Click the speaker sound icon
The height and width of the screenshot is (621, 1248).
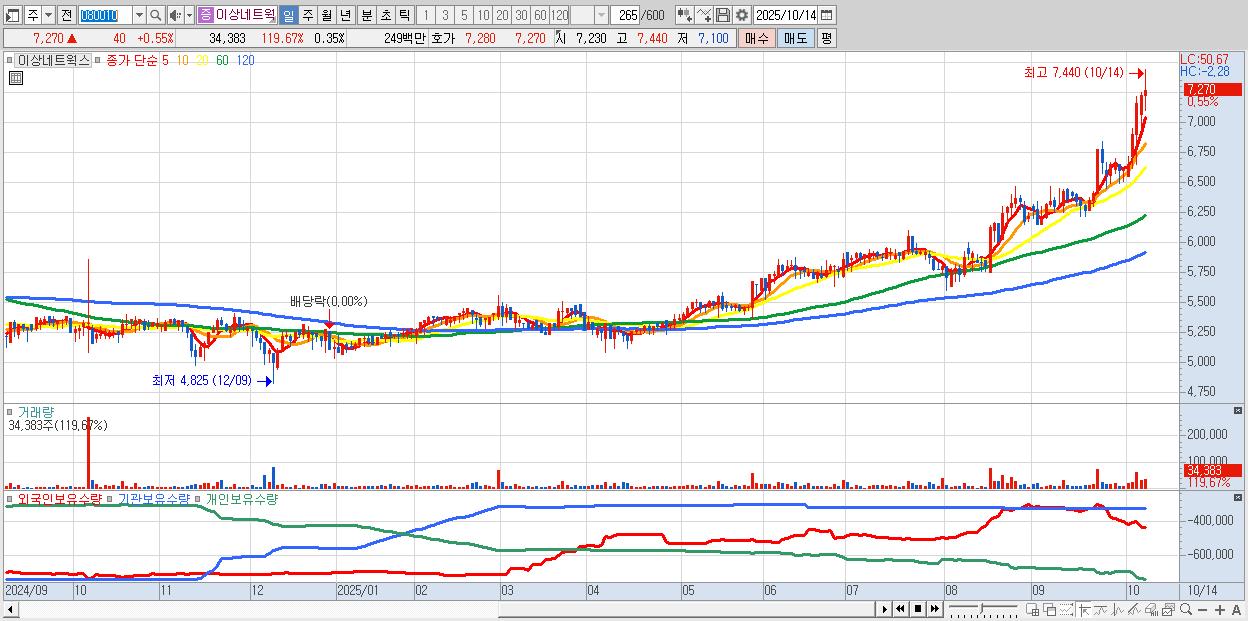(x=175, y=15)
